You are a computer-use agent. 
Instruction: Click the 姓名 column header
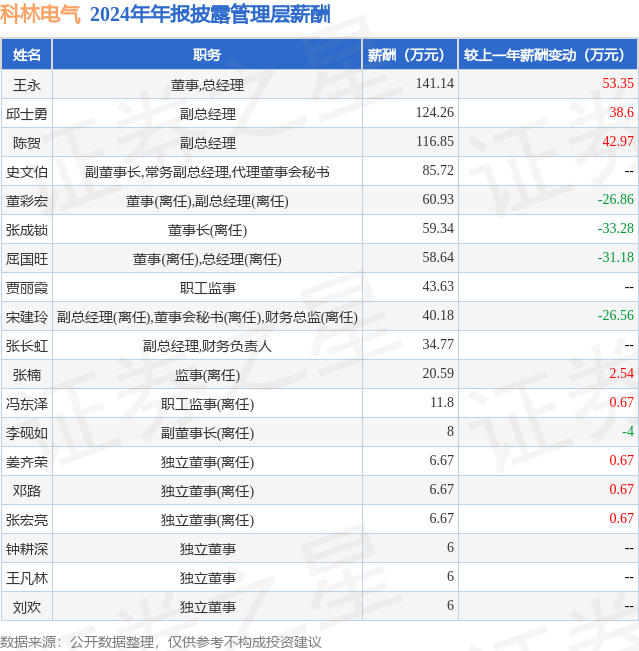27,55
